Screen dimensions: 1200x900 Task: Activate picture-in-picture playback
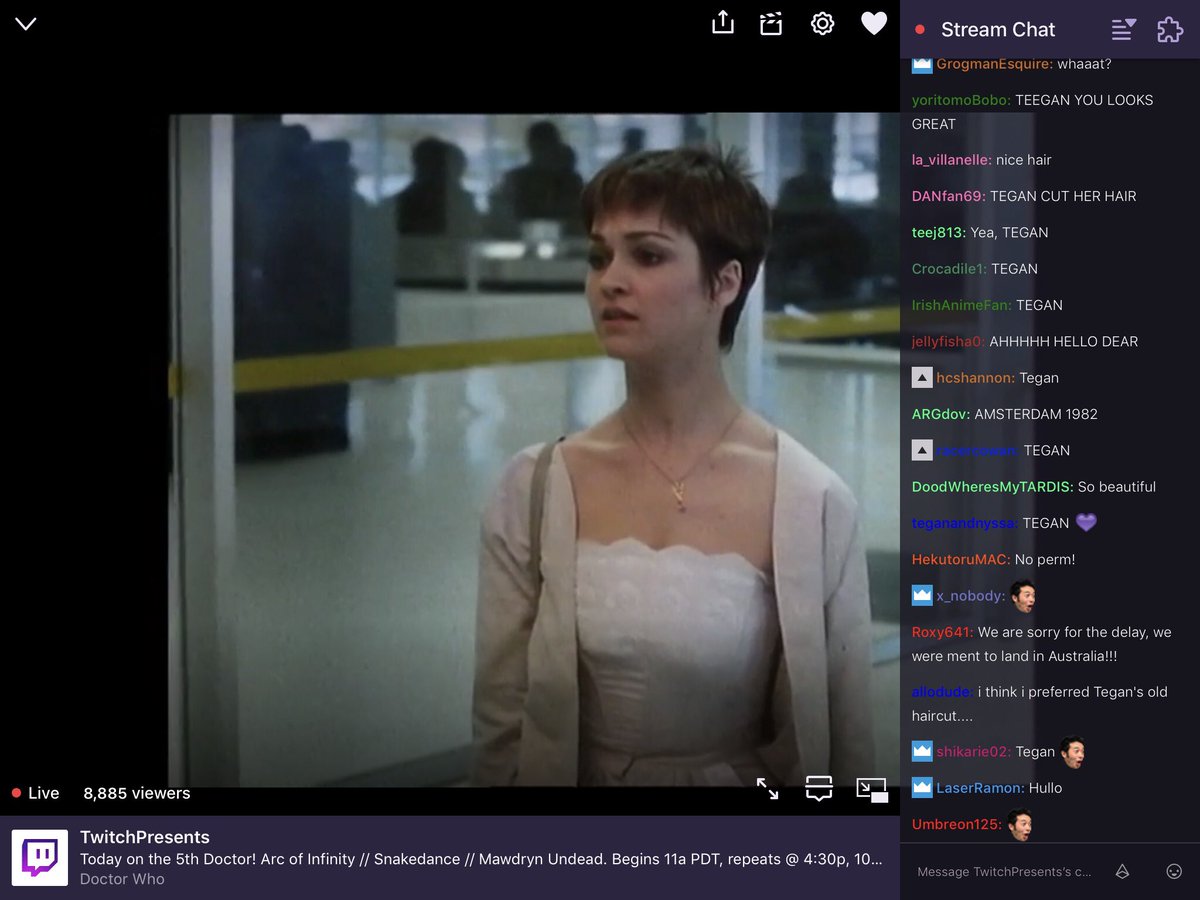(x=872, y=789)
